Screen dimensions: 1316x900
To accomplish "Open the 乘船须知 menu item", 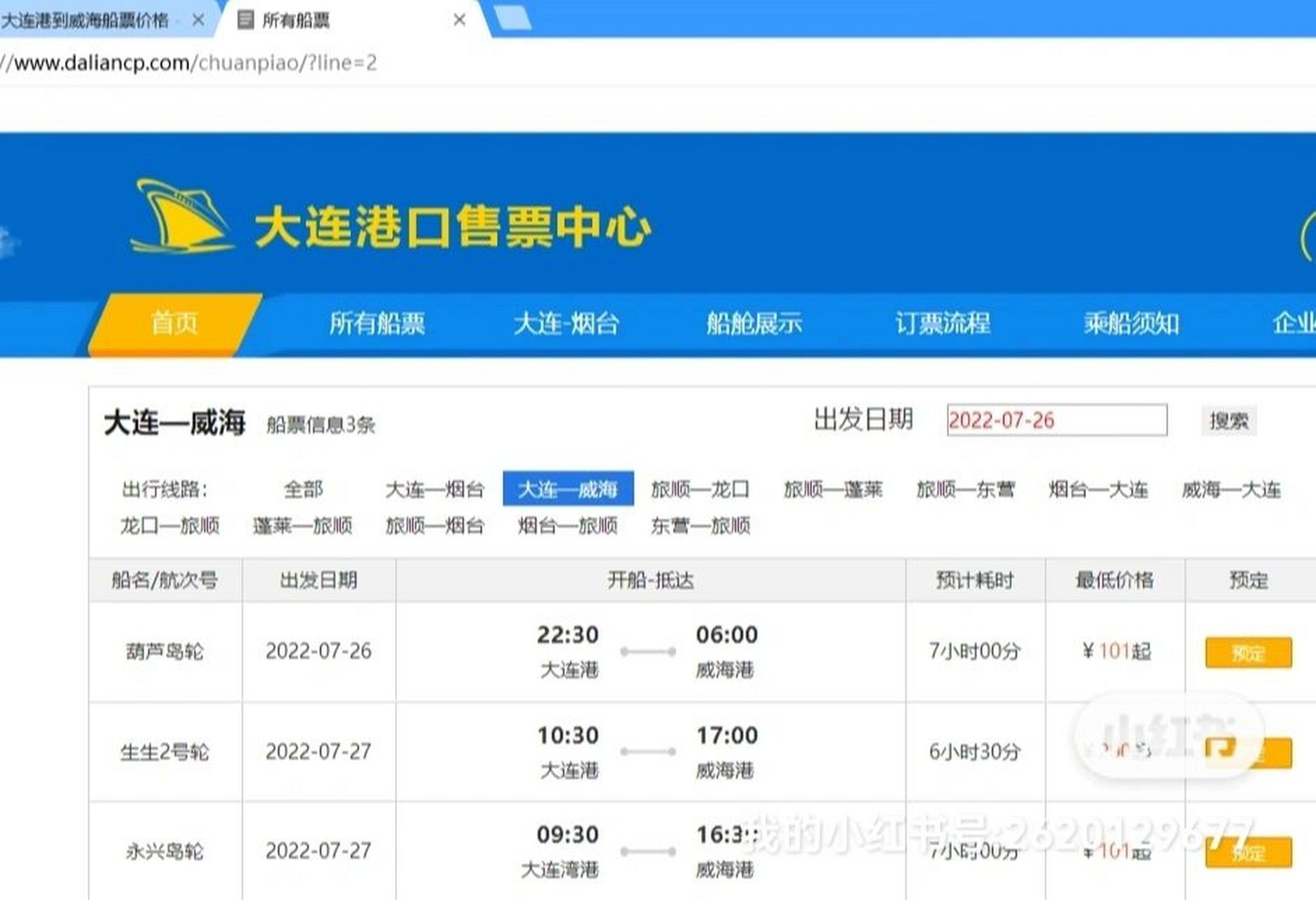I will click(1132, 324).
